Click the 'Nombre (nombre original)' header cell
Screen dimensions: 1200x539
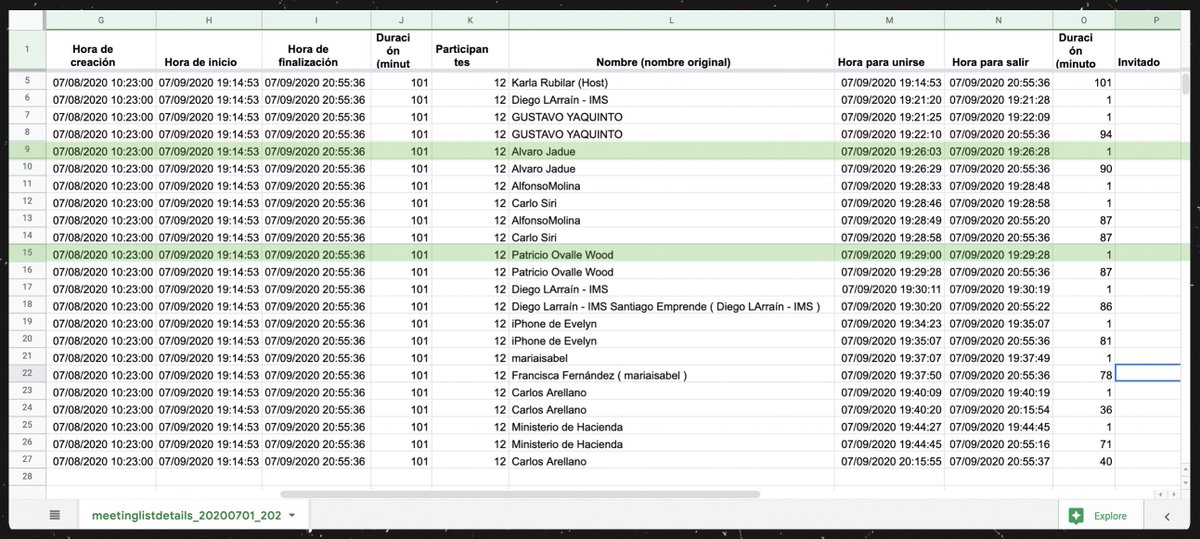[x=671, y=52]
